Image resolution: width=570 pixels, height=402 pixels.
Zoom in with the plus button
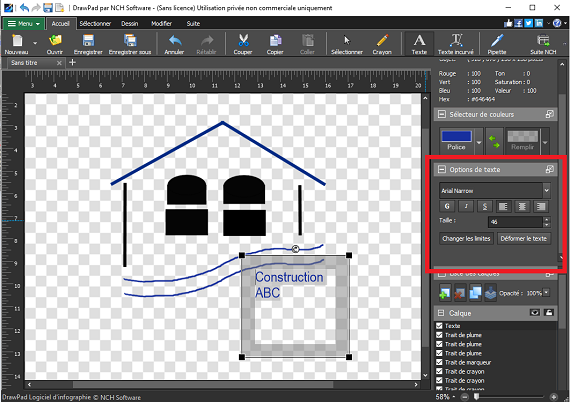[554, 397]
